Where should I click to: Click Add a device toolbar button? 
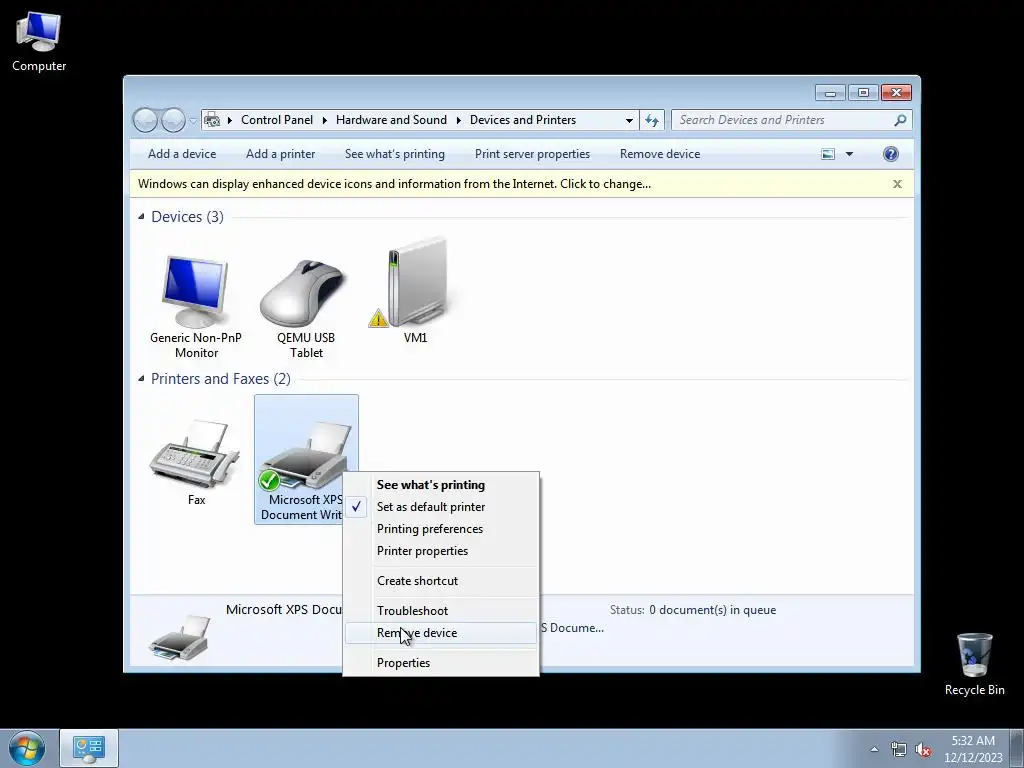point(182,154)
